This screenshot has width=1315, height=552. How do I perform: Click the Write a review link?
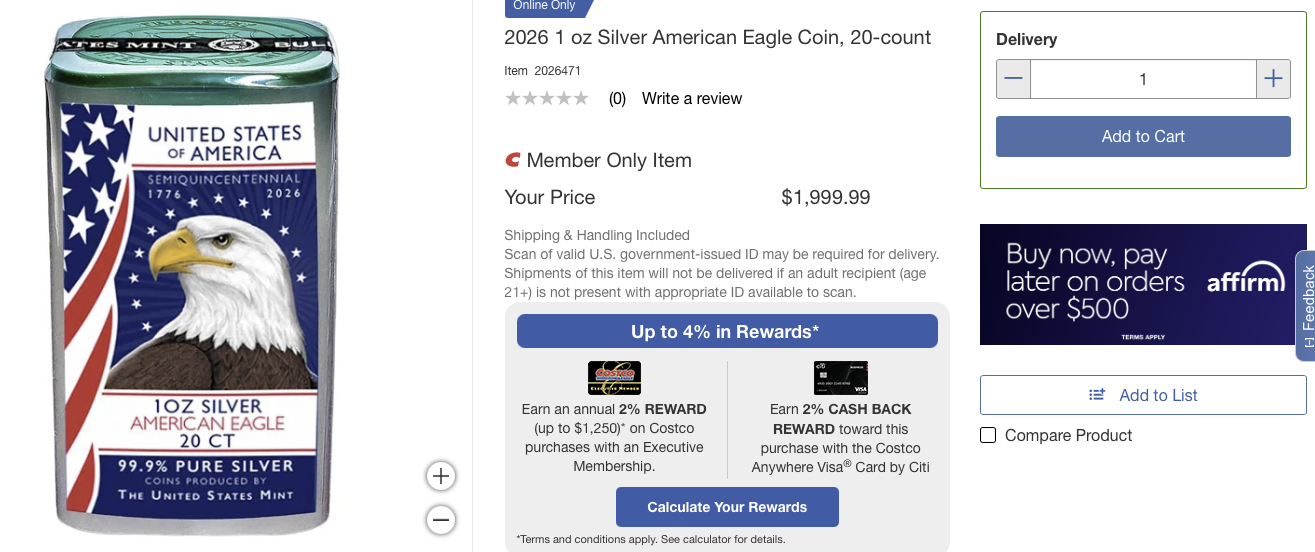click(692, 99)
